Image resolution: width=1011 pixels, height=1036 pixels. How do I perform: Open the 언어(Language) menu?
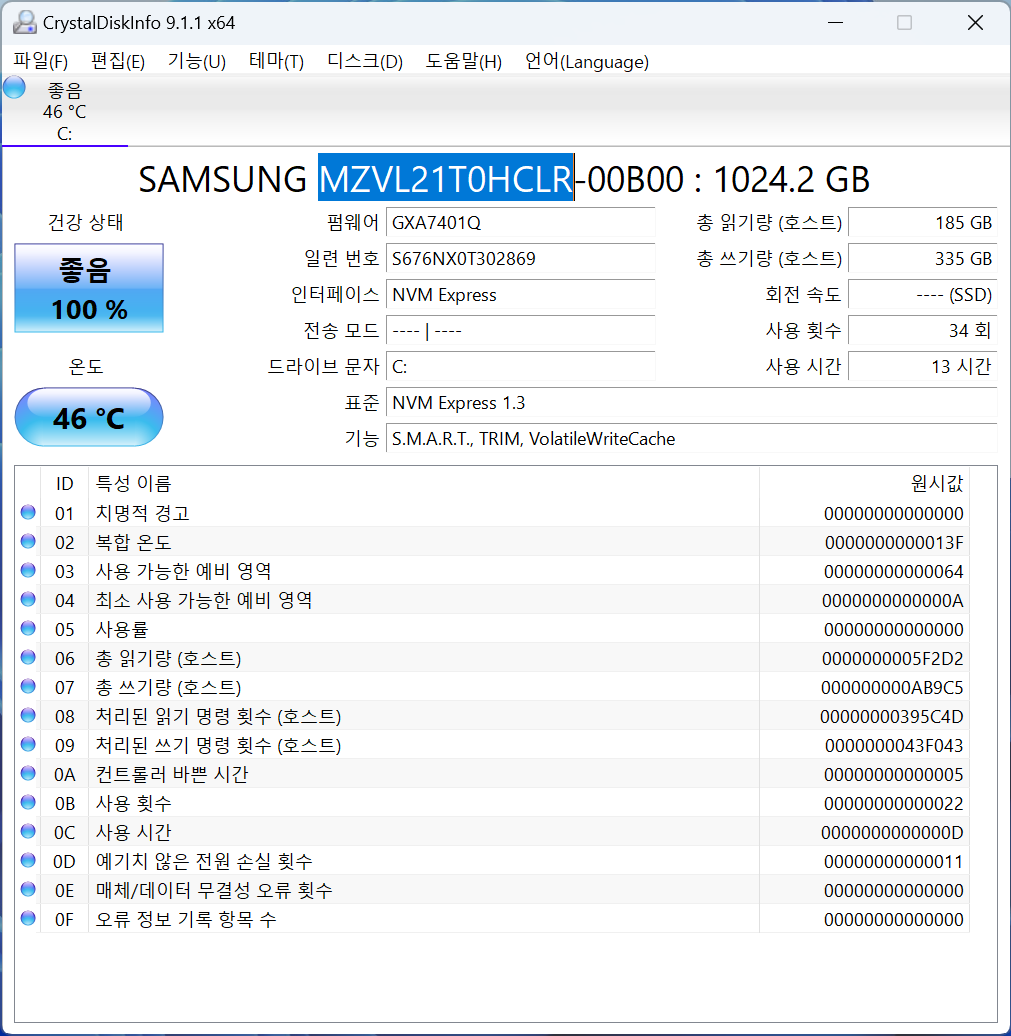[587, 61]
